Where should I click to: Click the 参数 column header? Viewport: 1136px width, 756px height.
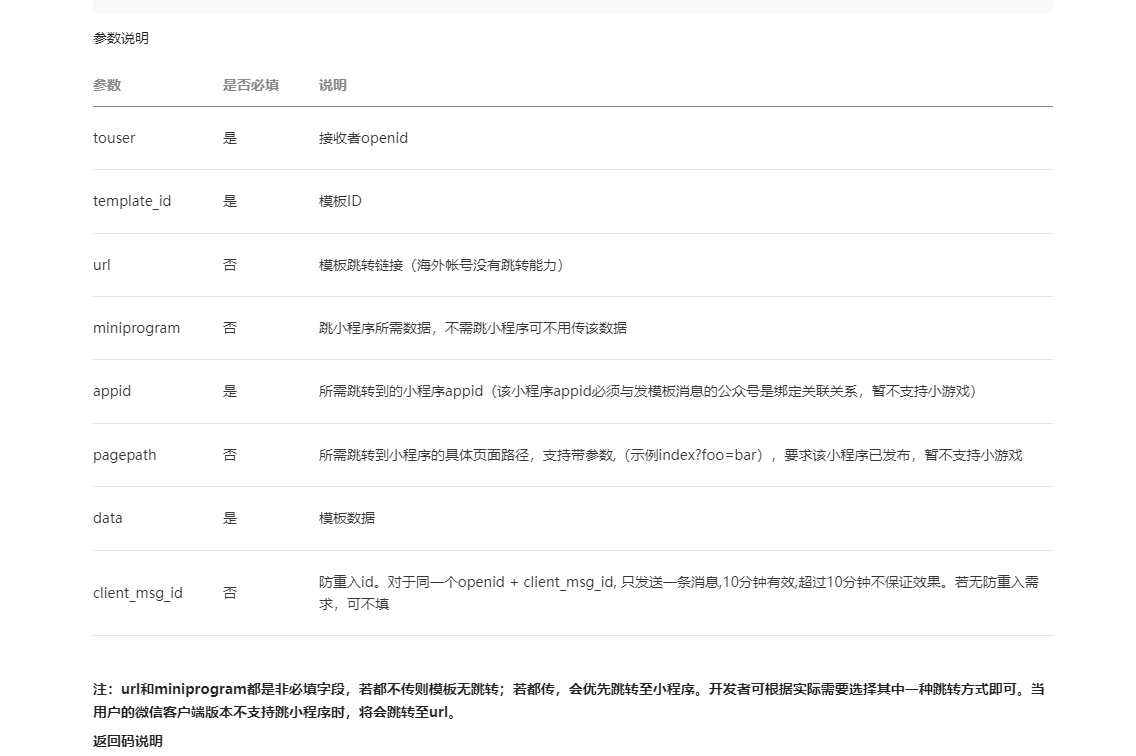pos(107,85)
